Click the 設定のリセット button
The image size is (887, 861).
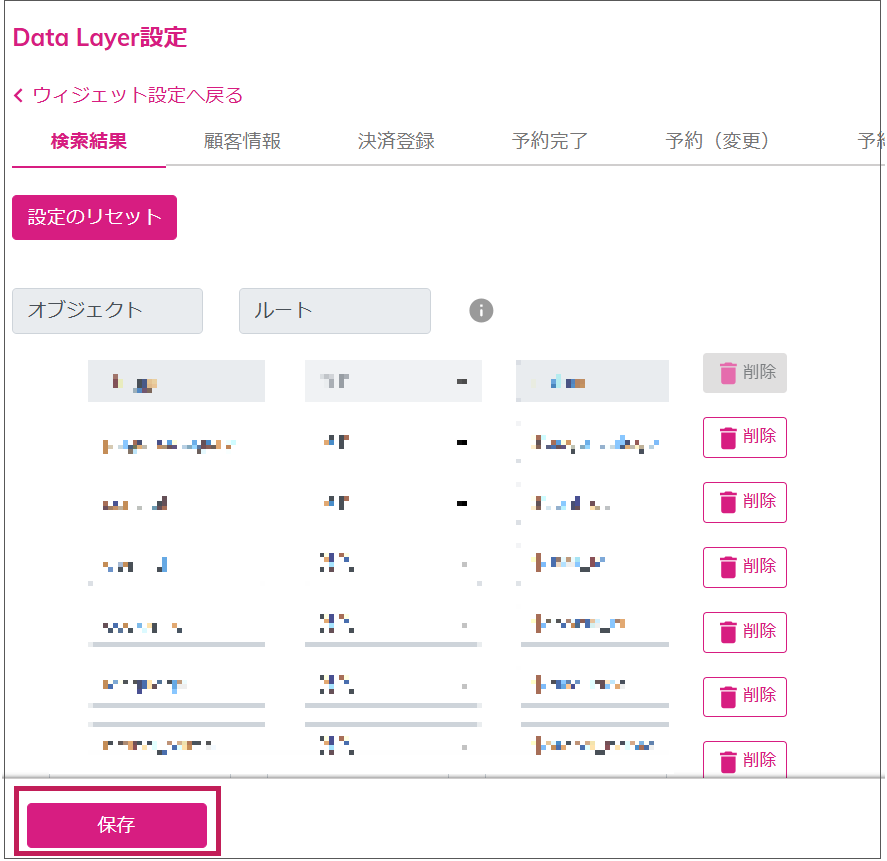pyautogui.click(x=94, y=217)
